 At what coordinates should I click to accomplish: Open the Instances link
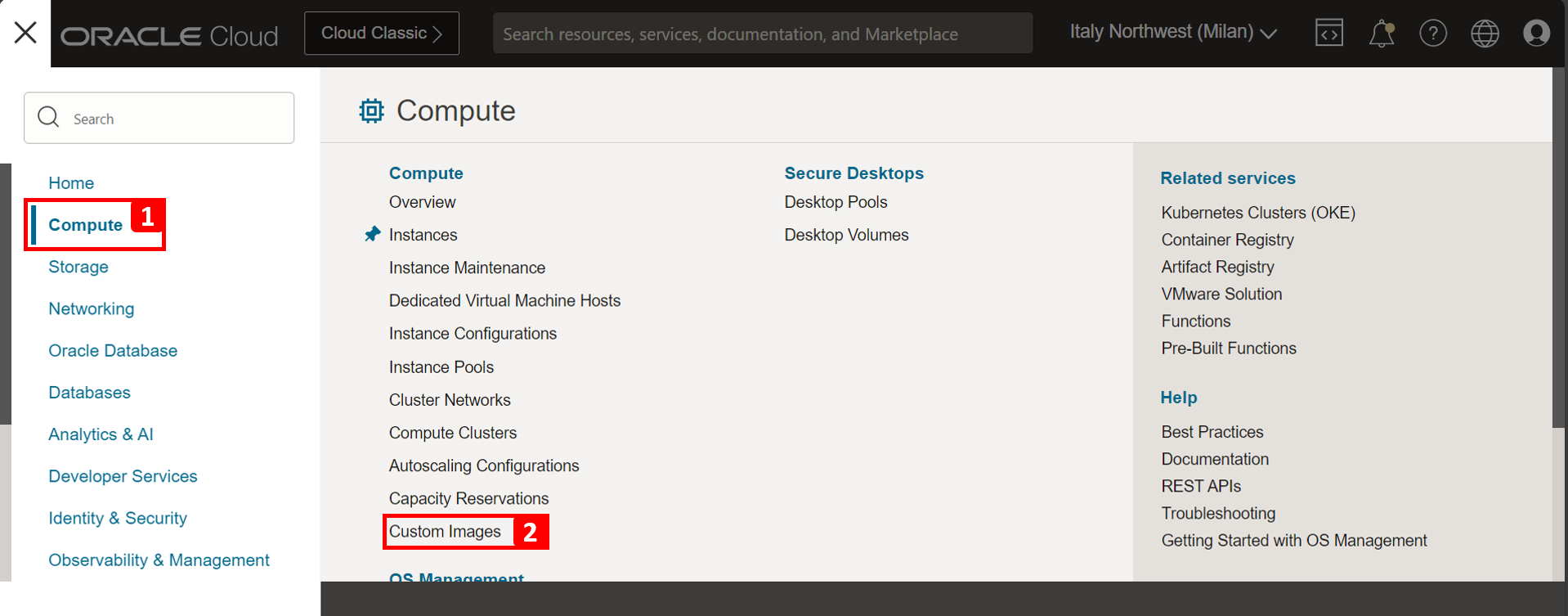[423, 235]
